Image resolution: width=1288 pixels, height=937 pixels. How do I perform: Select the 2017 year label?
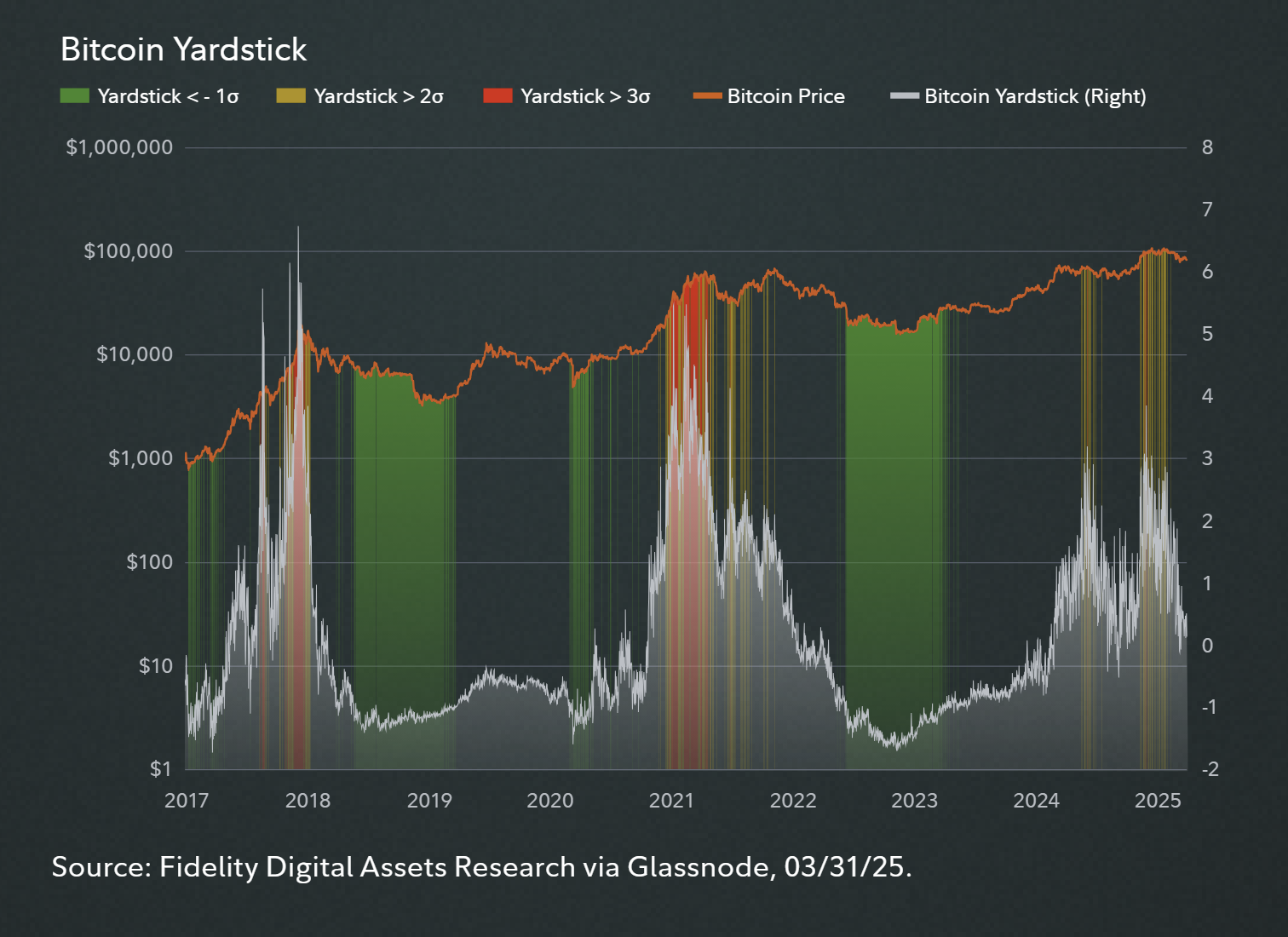(187, 801)
